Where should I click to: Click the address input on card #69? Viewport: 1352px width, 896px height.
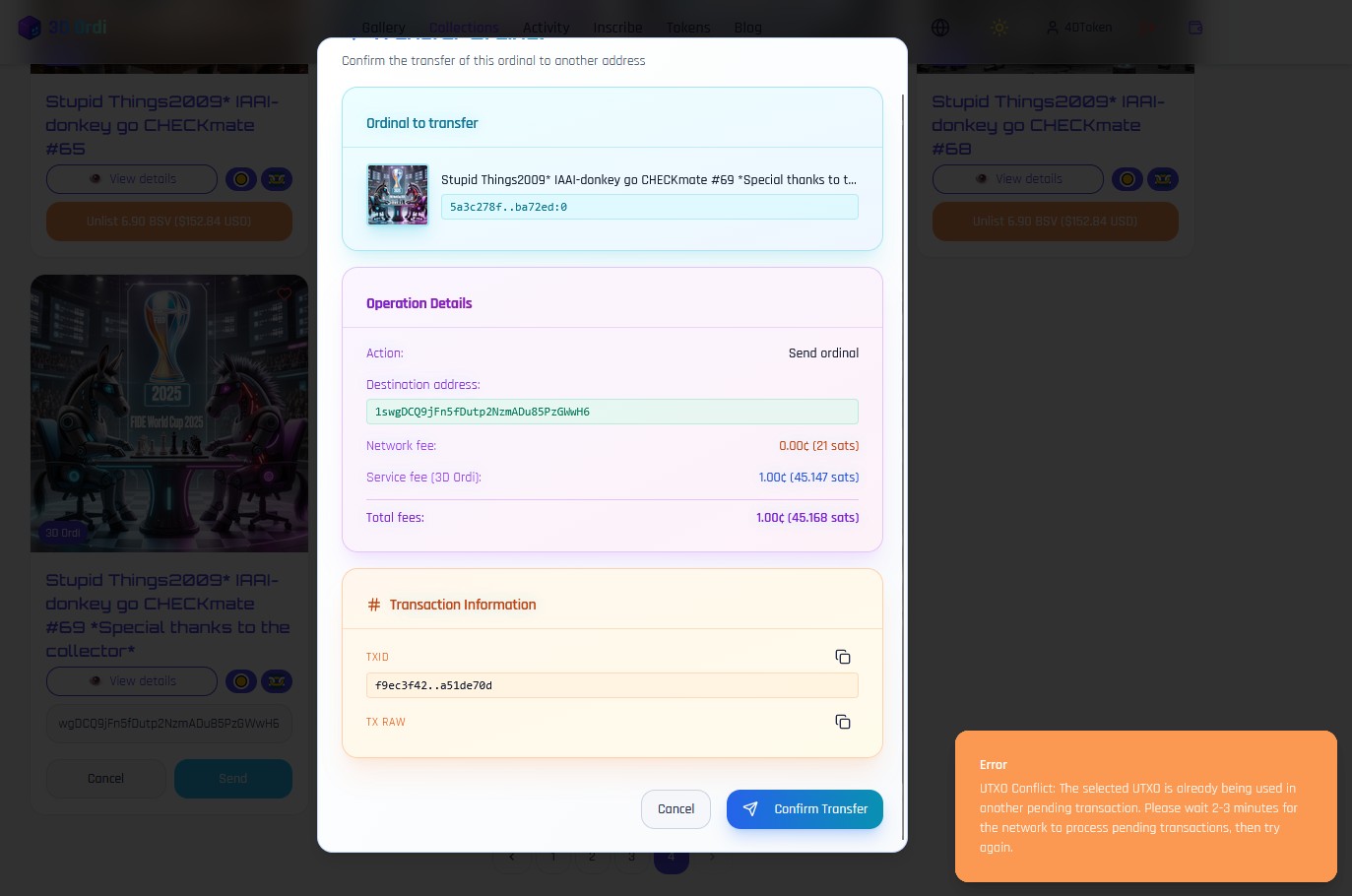[169, 724]
